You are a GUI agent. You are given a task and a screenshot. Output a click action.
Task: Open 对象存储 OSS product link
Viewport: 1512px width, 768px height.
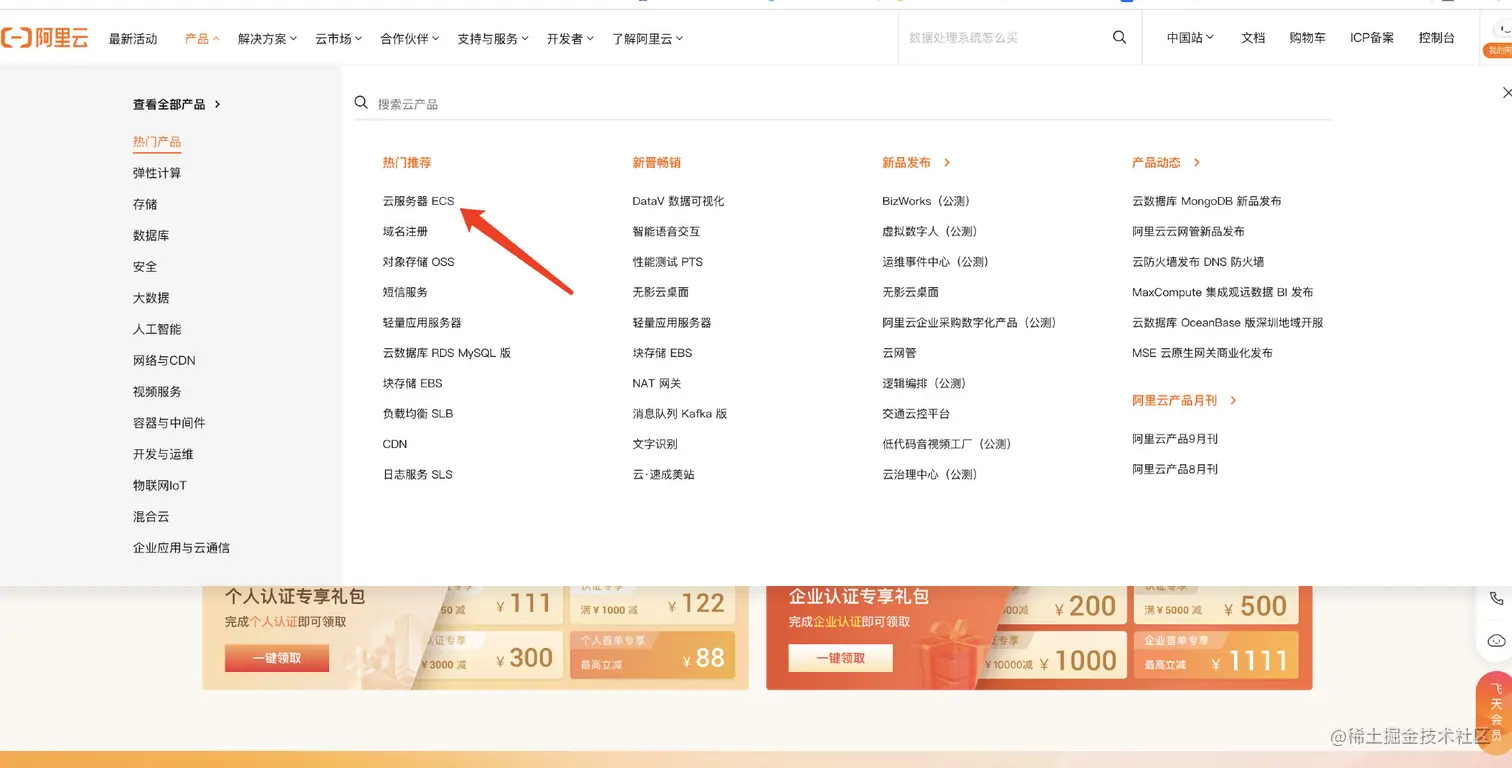tap(418, 262)
